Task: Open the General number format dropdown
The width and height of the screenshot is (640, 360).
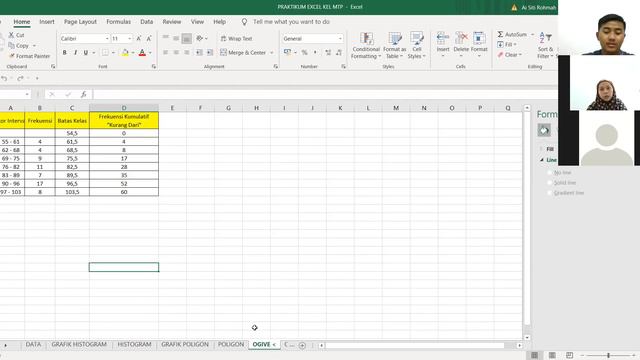Action: (340, 39)
